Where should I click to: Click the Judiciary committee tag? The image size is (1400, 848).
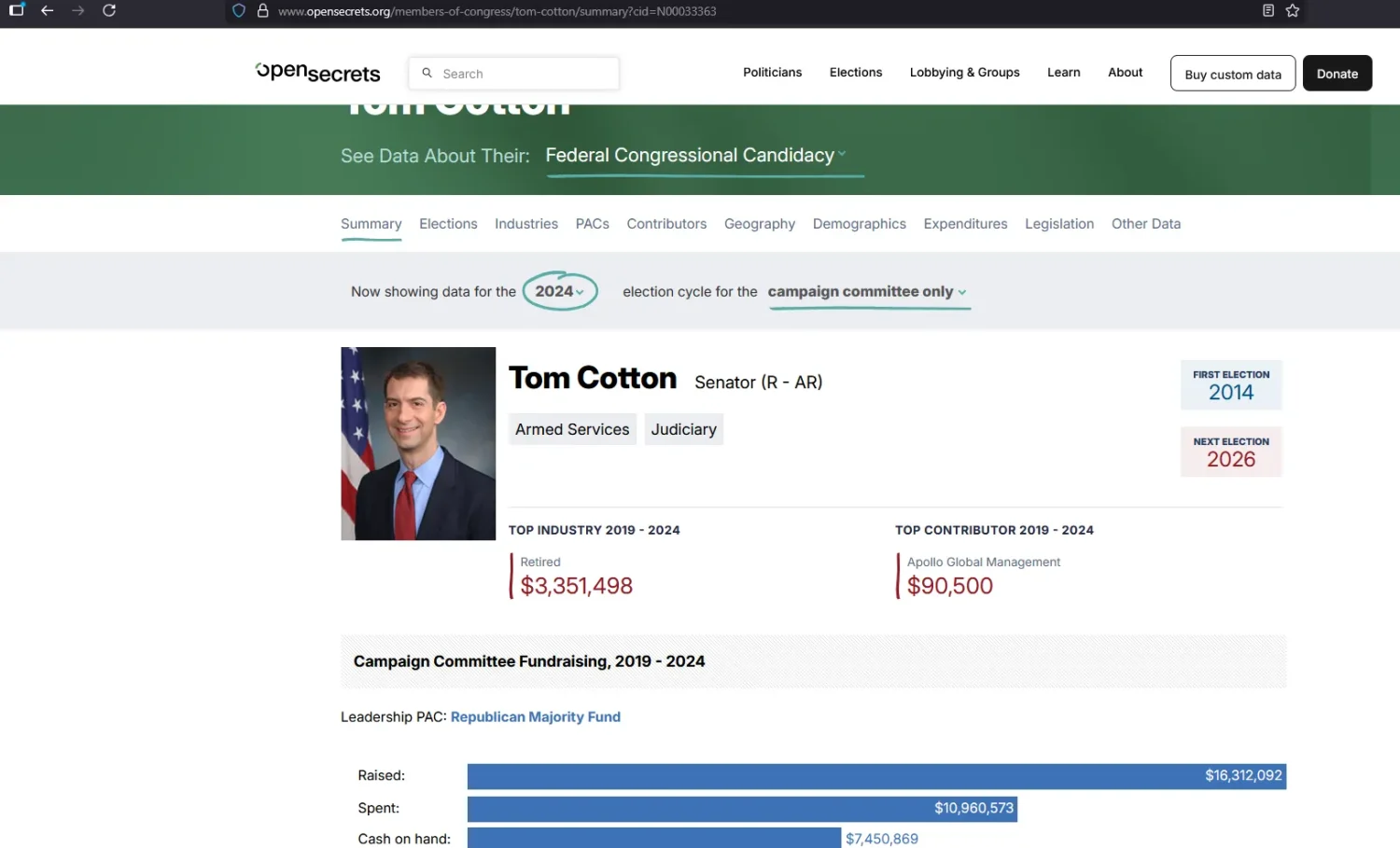(684, 429)
